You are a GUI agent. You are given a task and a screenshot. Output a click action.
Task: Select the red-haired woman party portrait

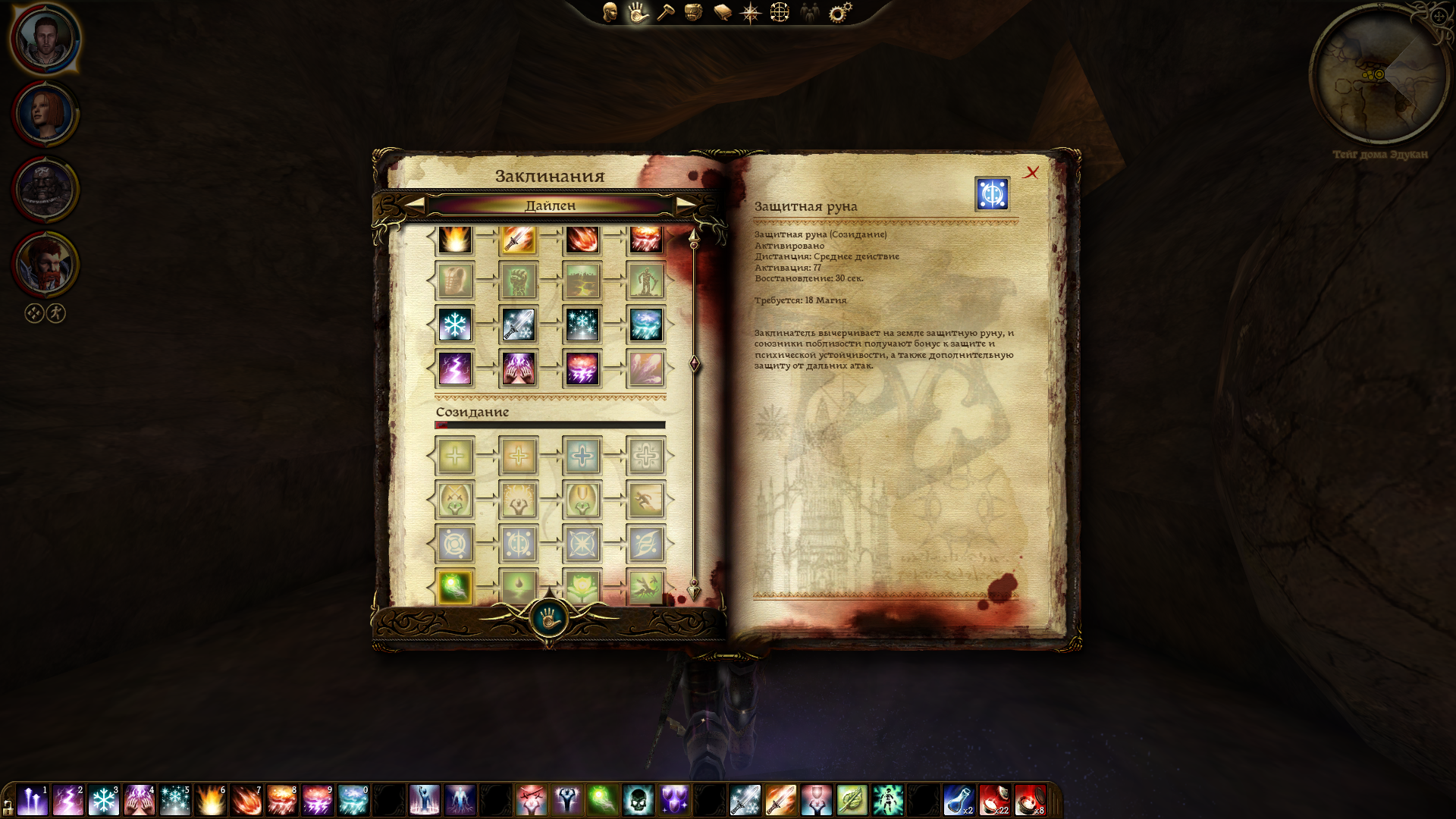45,114
